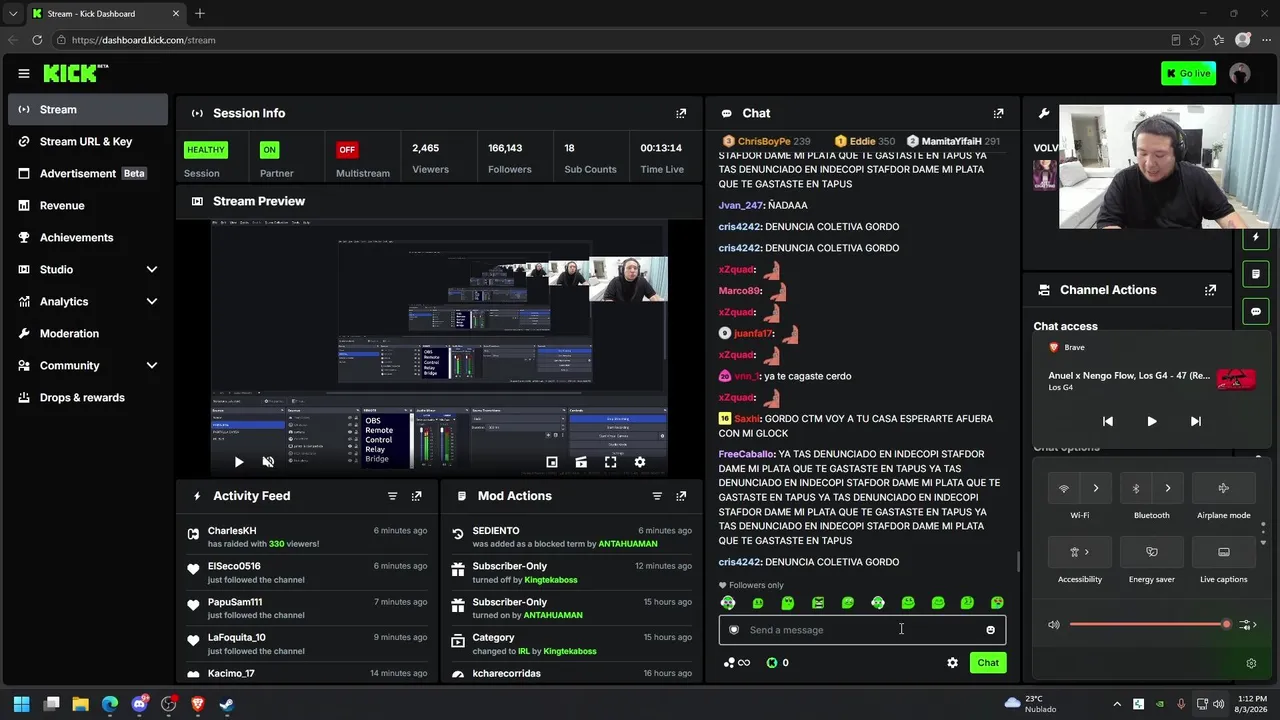1280x720 pixels.
Task: Click the Multistream OFF badge
Action: [347, 150]
